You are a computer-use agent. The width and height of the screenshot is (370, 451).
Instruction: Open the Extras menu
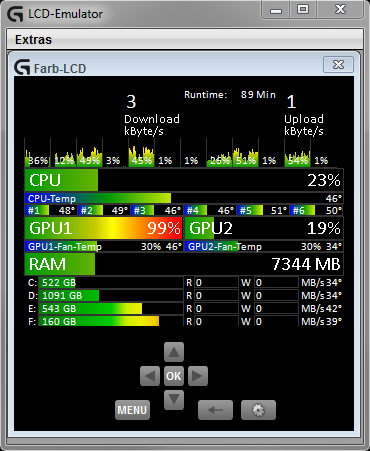coord(33,40)
